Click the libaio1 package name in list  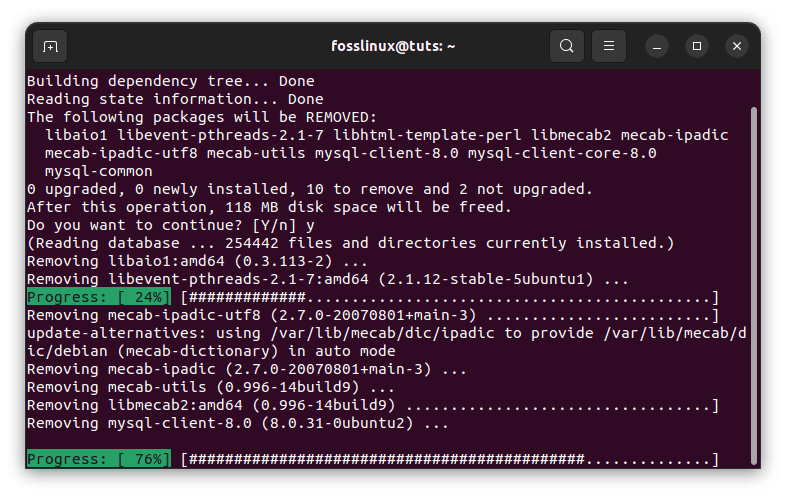pyautogui.click(x=76, y=135)
